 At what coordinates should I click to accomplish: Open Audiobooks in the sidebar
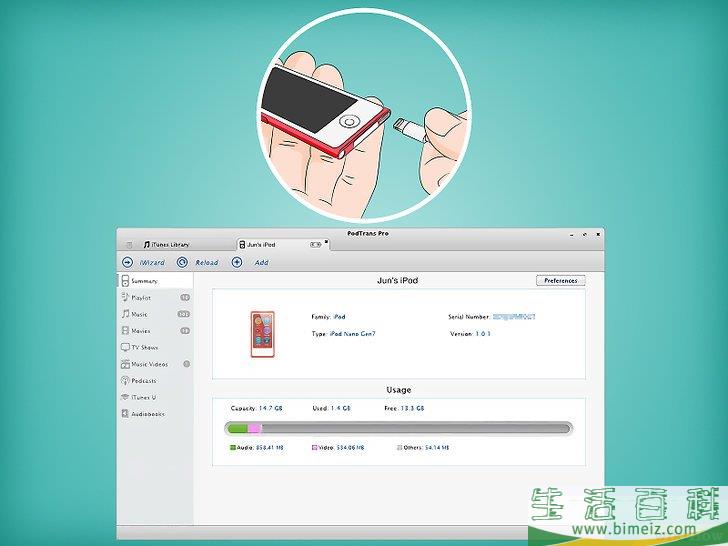coord(155,414)
